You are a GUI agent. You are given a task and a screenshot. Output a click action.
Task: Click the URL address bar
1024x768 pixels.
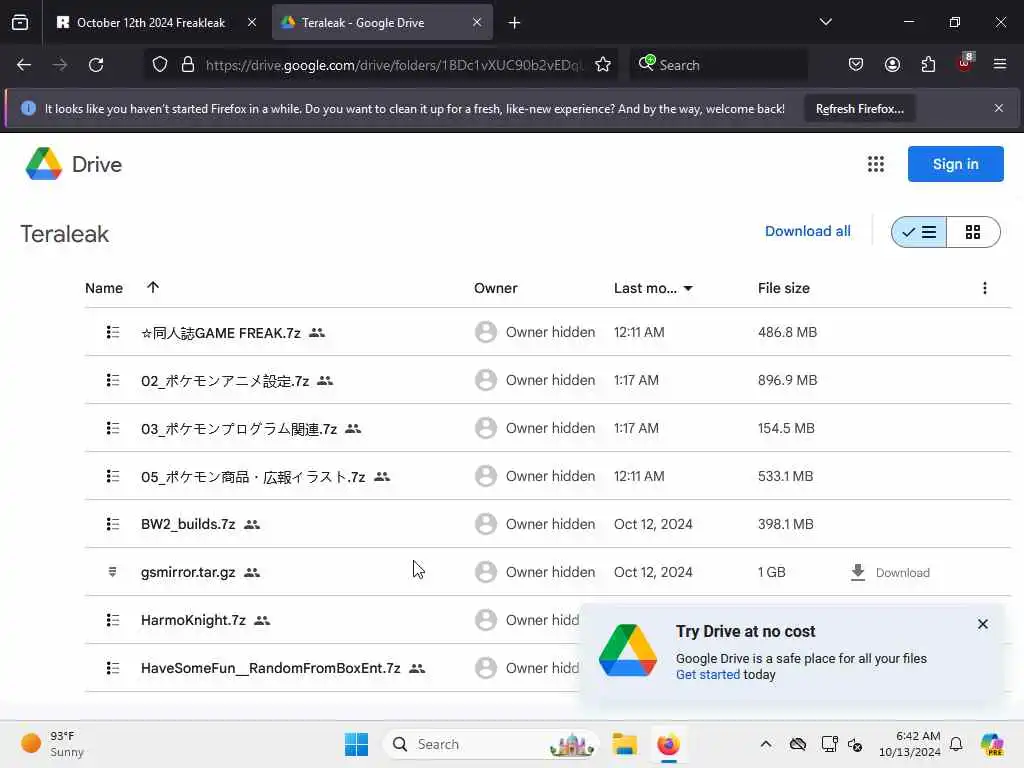(x=393, y=65)
